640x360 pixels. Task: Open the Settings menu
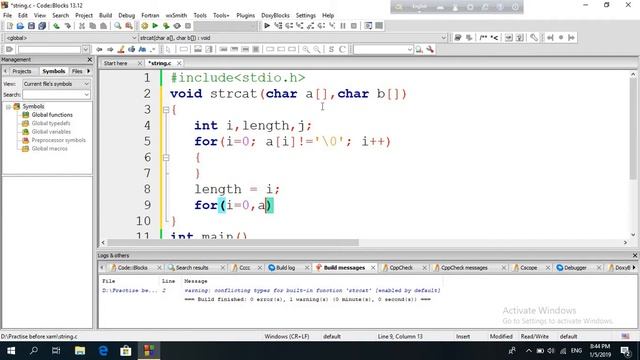(x=306, y=15)
